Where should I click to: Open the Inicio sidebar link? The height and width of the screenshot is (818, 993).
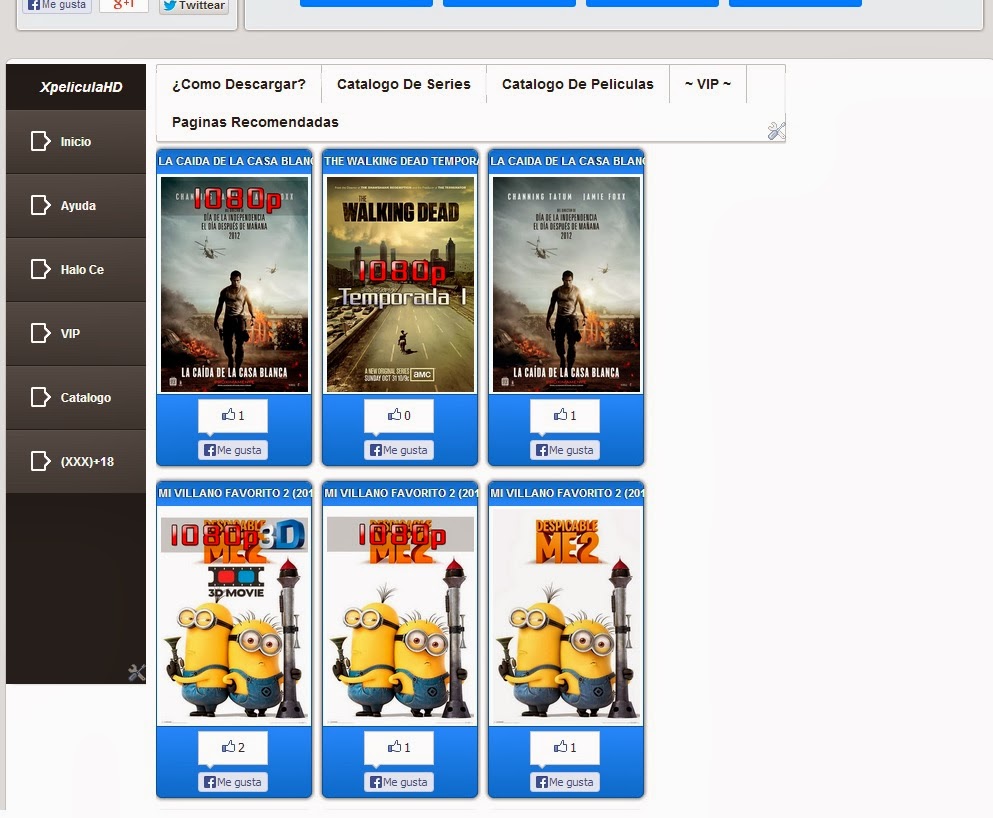pos(76,142)
